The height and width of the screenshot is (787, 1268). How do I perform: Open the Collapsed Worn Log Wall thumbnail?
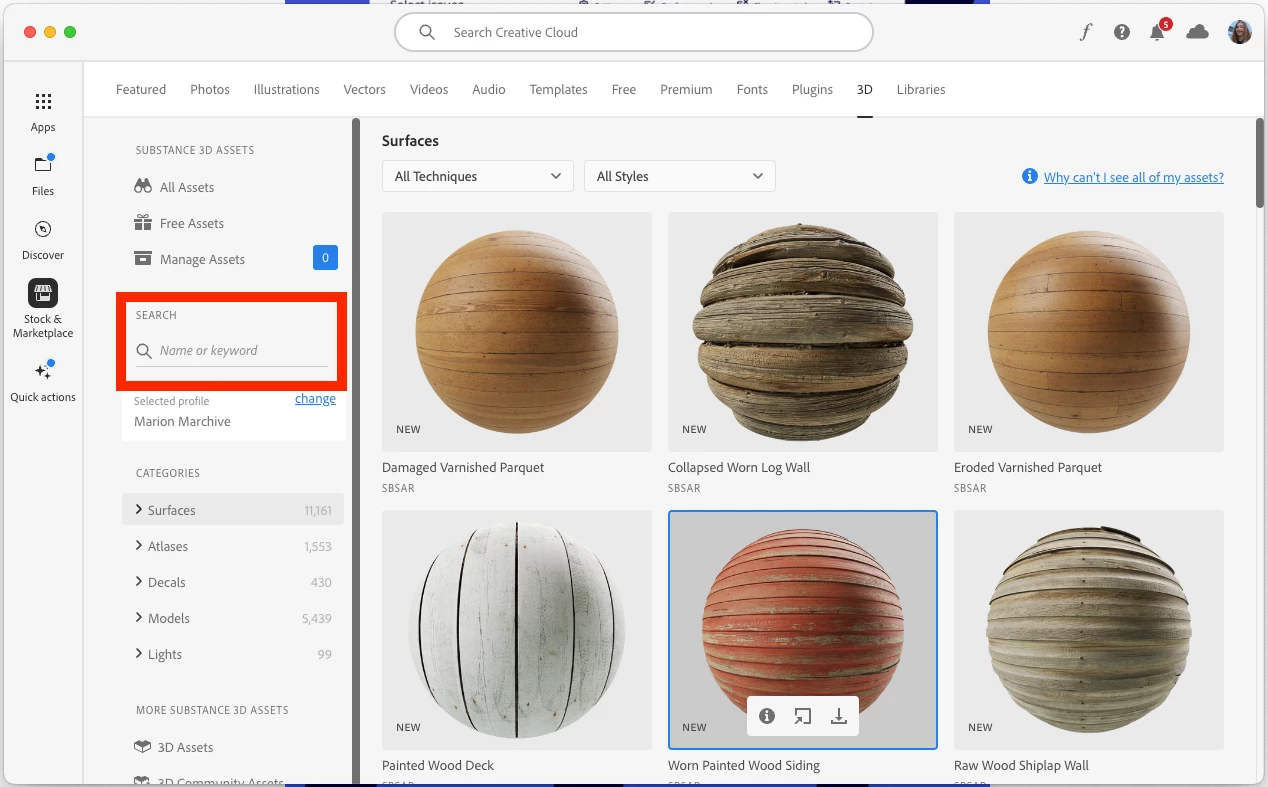803,332
